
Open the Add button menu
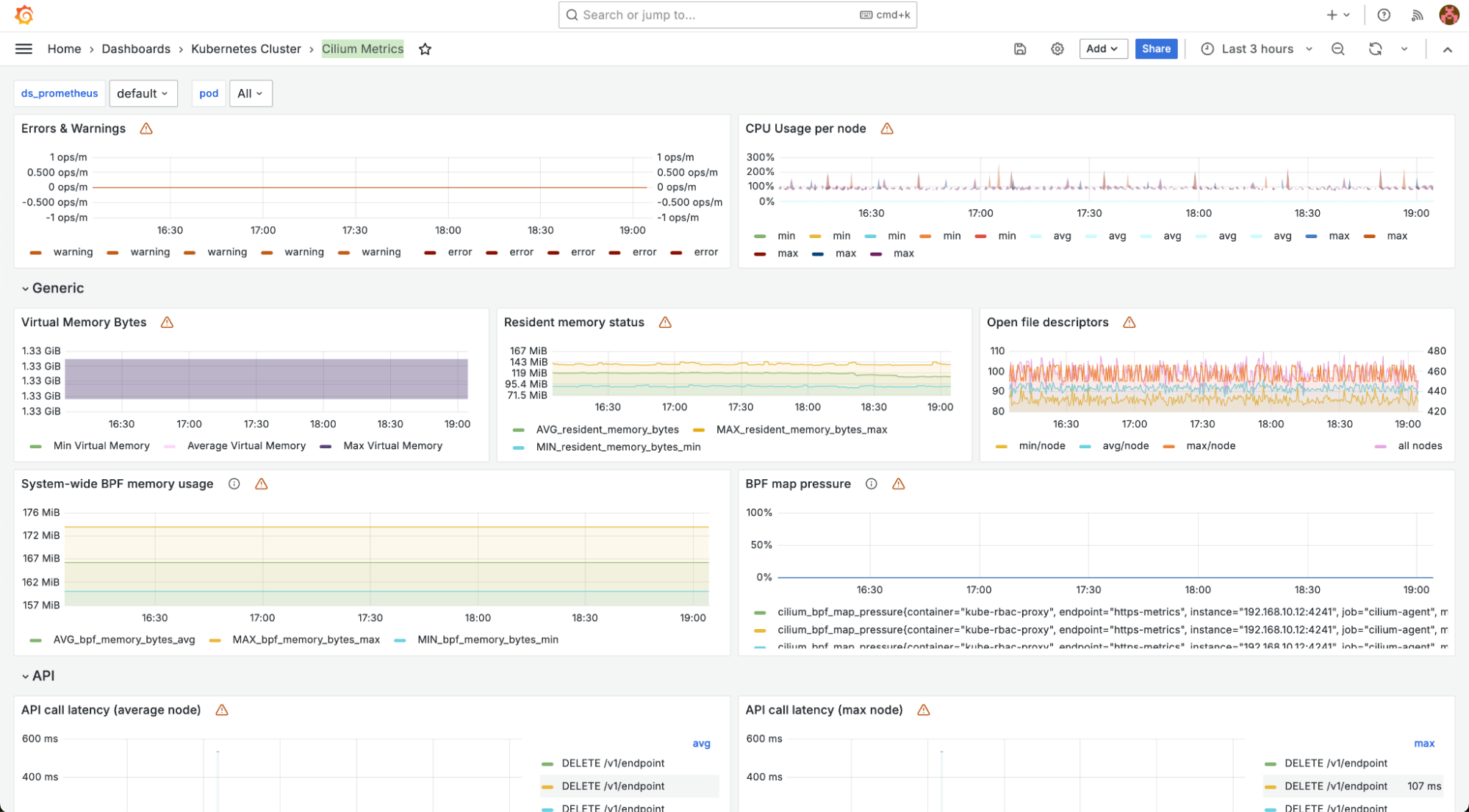pos(1102,49)
